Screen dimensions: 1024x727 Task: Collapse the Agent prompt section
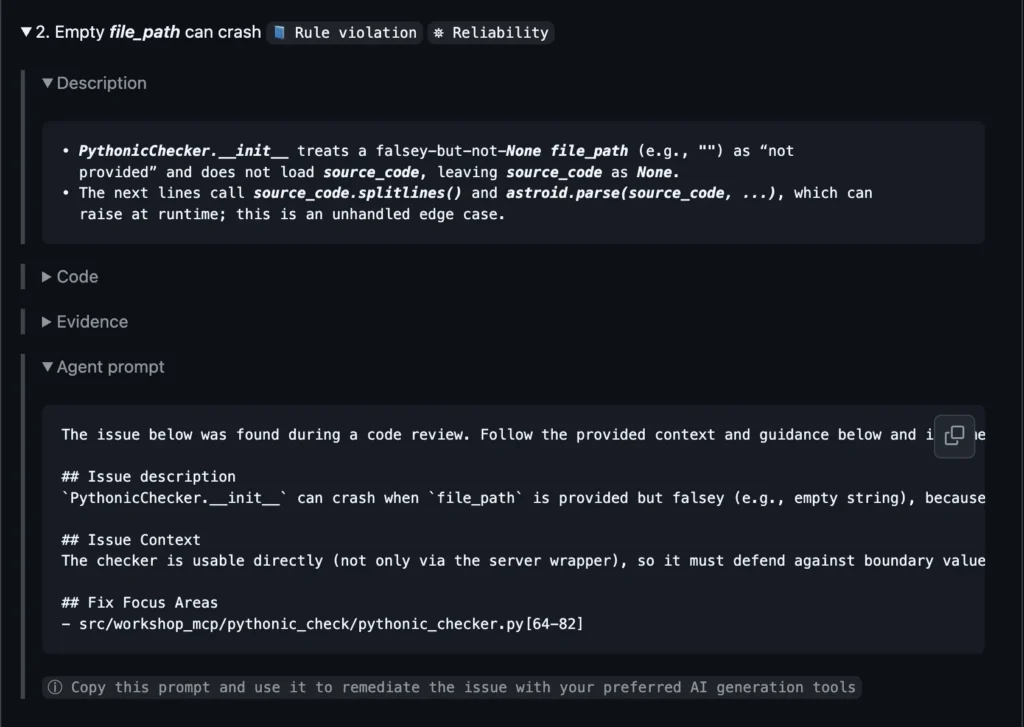[x=47, y=367]
